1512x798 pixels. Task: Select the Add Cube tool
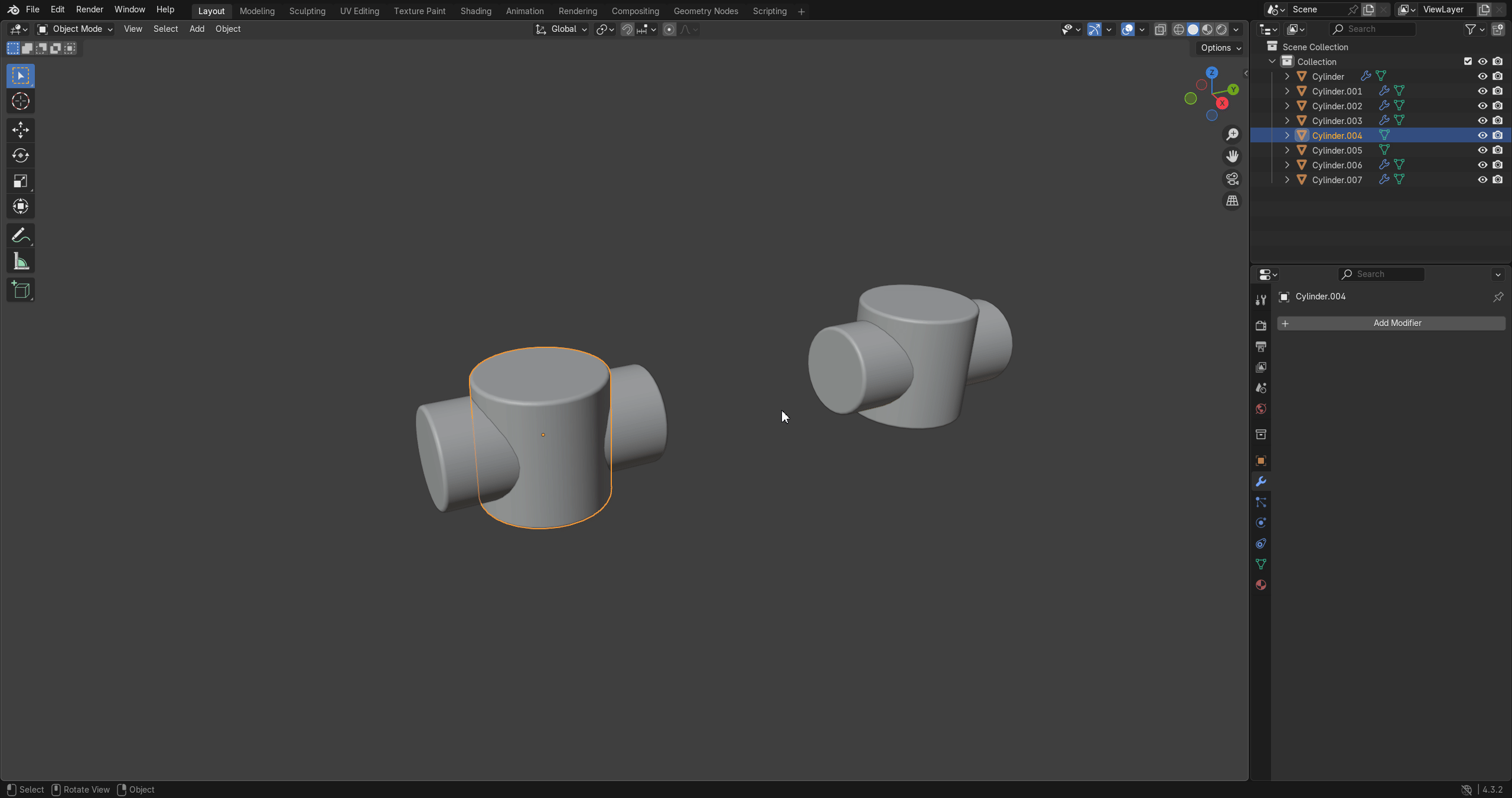[x=21, y=290]
